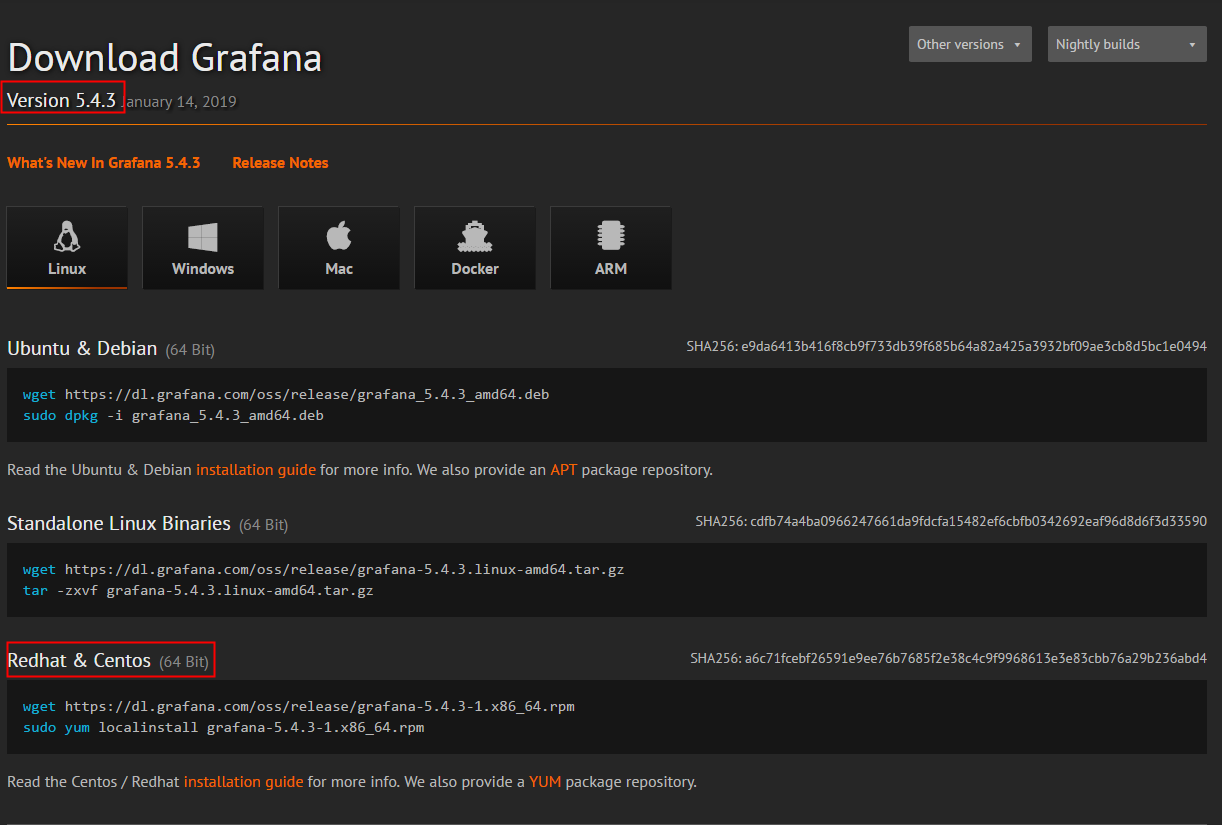Click the Standalone Linux Binaries heading
1222x825 pixels.
click(119, 524)
